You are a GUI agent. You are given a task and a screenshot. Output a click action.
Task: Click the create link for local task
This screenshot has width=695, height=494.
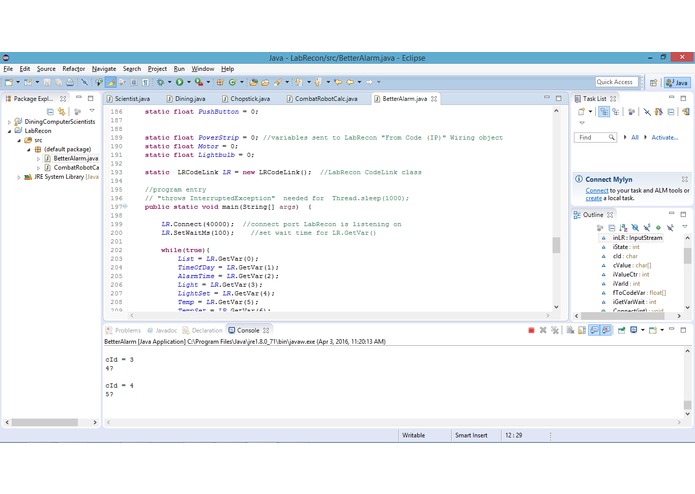click(593, 198)
